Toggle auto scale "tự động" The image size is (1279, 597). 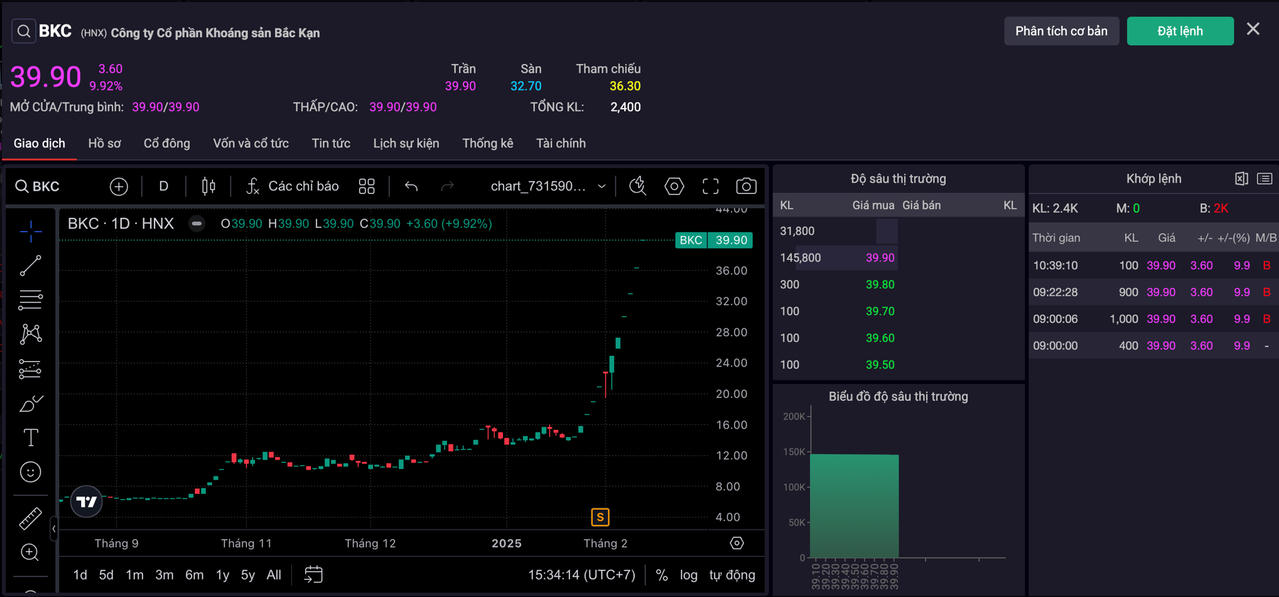(732, 575)
